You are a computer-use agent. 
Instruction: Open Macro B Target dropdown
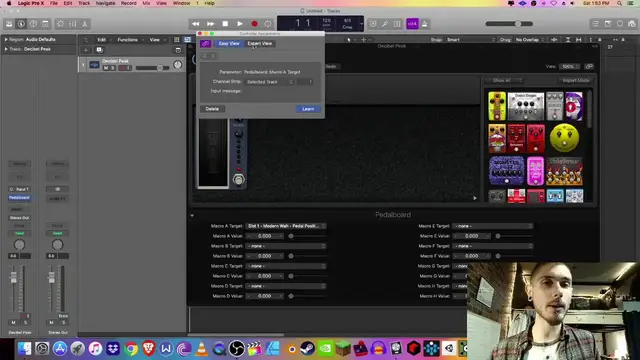coord(285,246)
